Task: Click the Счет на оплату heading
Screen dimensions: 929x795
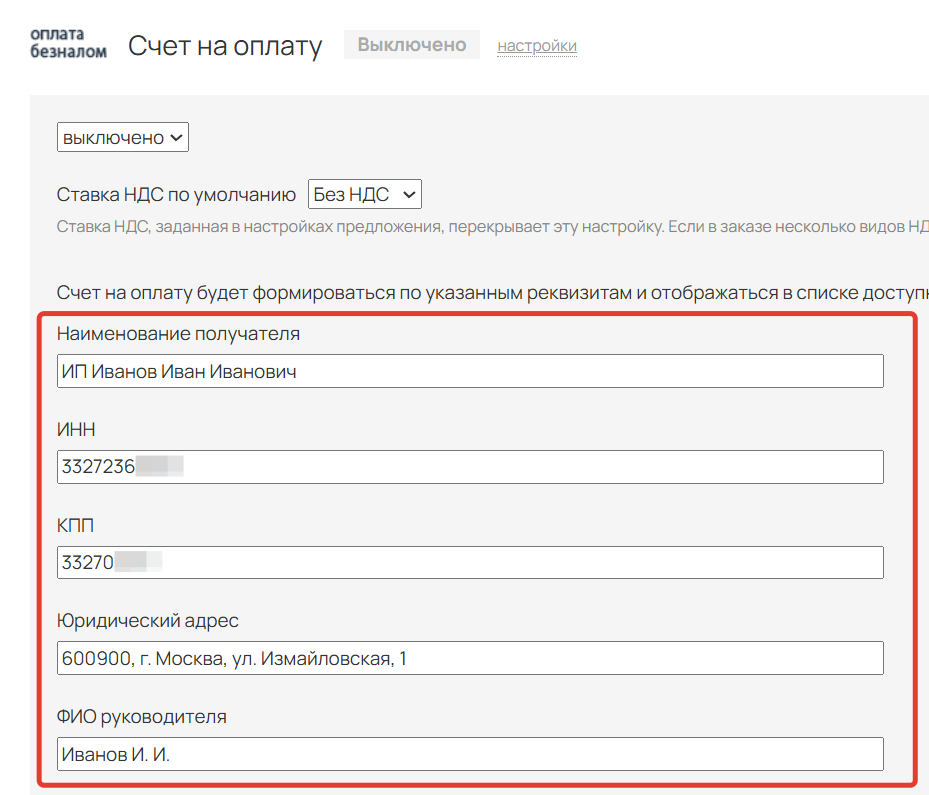Action: 225,46
